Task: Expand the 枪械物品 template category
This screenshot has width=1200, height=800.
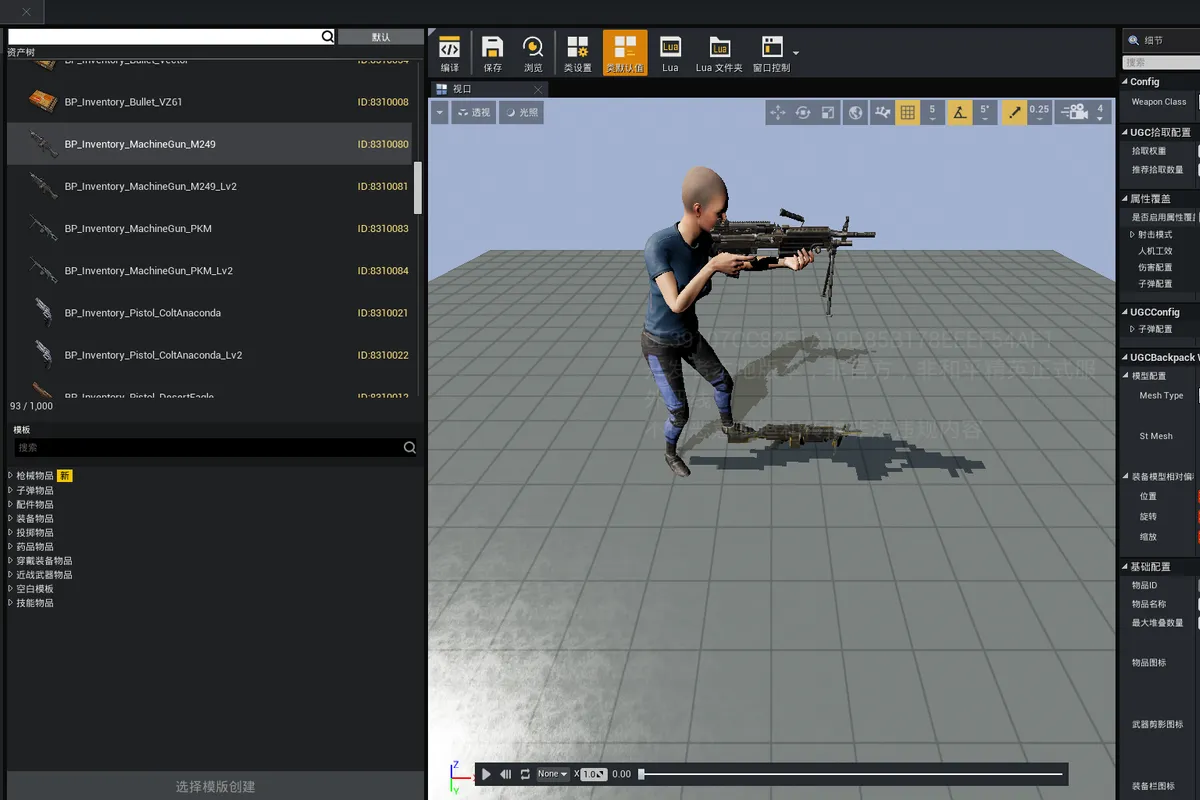Action: (x=10, y=476)
